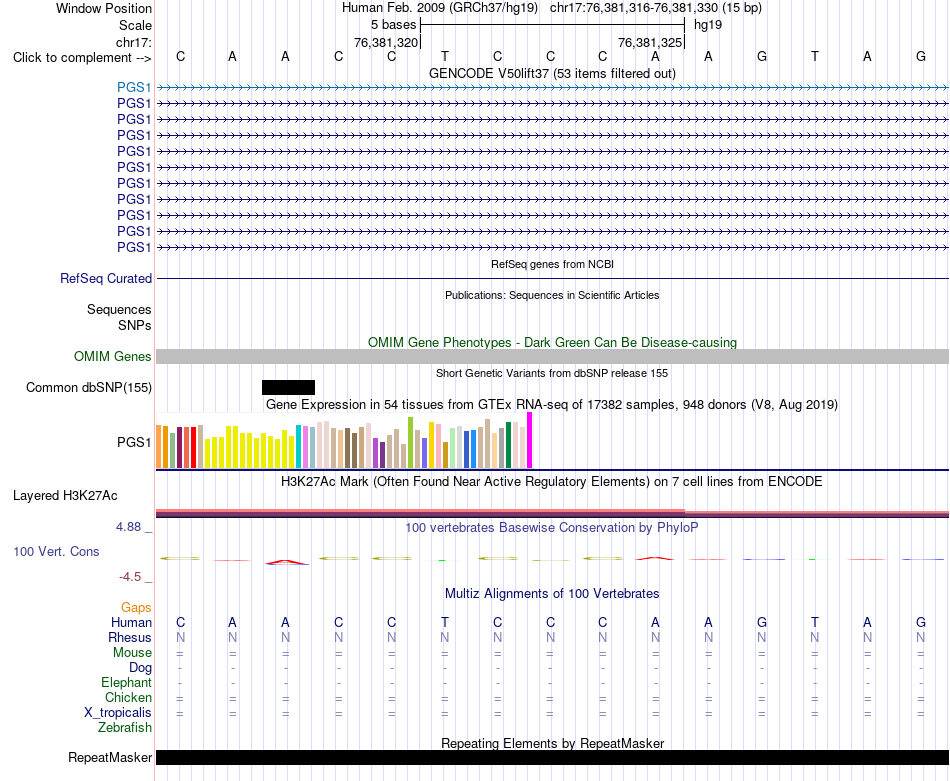Click 'Short Genetic Variants from dbSNP' title
Image resolution: width=950 pixels, height=781 pixels.
tap(552, 373)
